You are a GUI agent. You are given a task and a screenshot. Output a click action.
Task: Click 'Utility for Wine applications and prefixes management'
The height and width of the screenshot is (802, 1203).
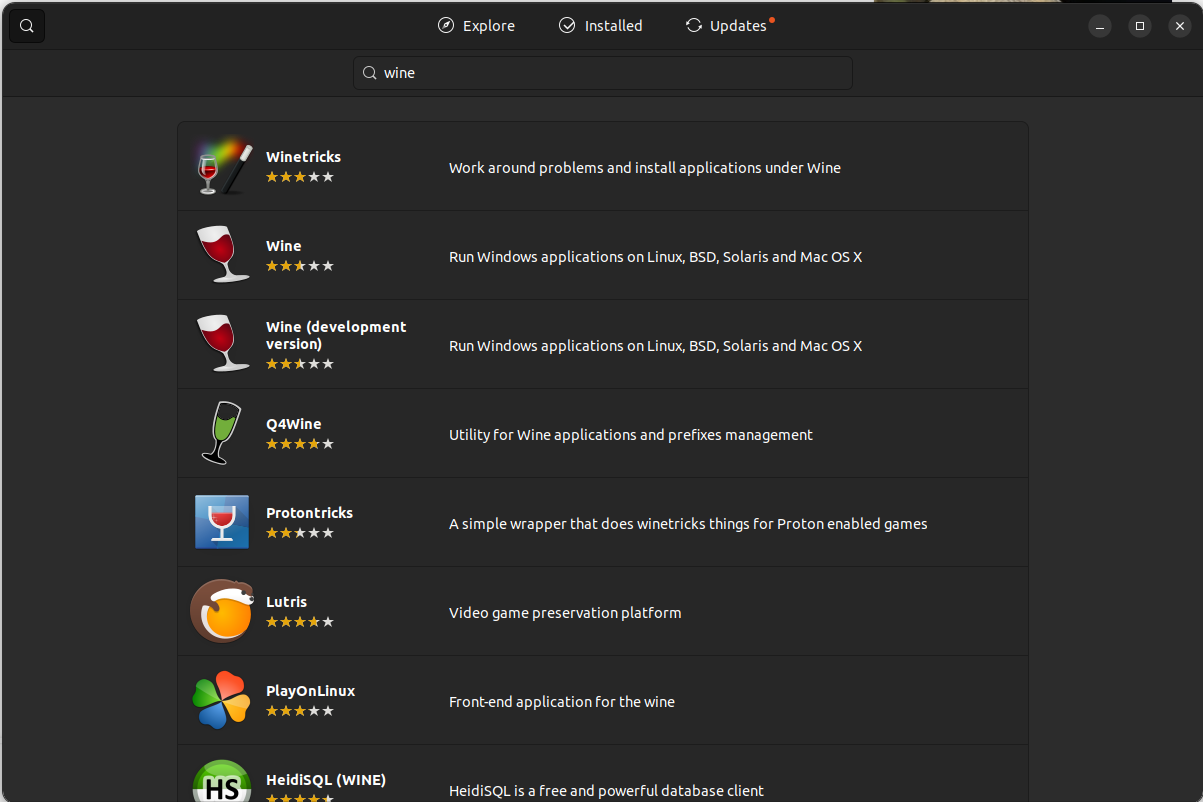pos(631,435)
